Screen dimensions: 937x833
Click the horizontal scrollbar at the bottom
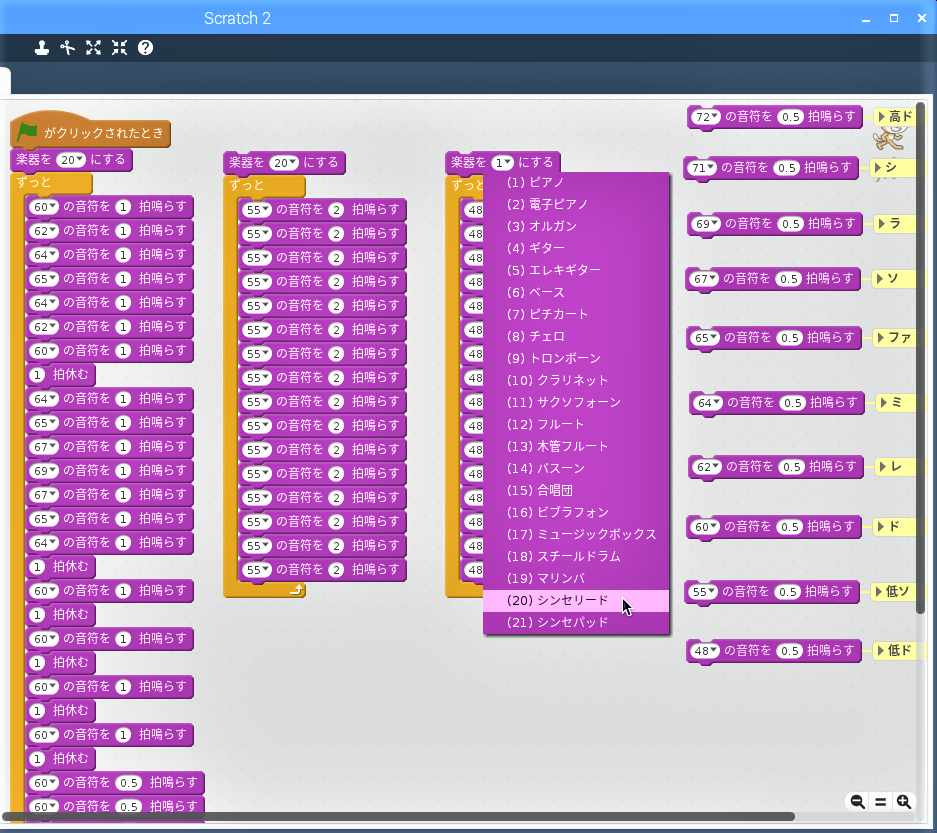pos(400,817)
